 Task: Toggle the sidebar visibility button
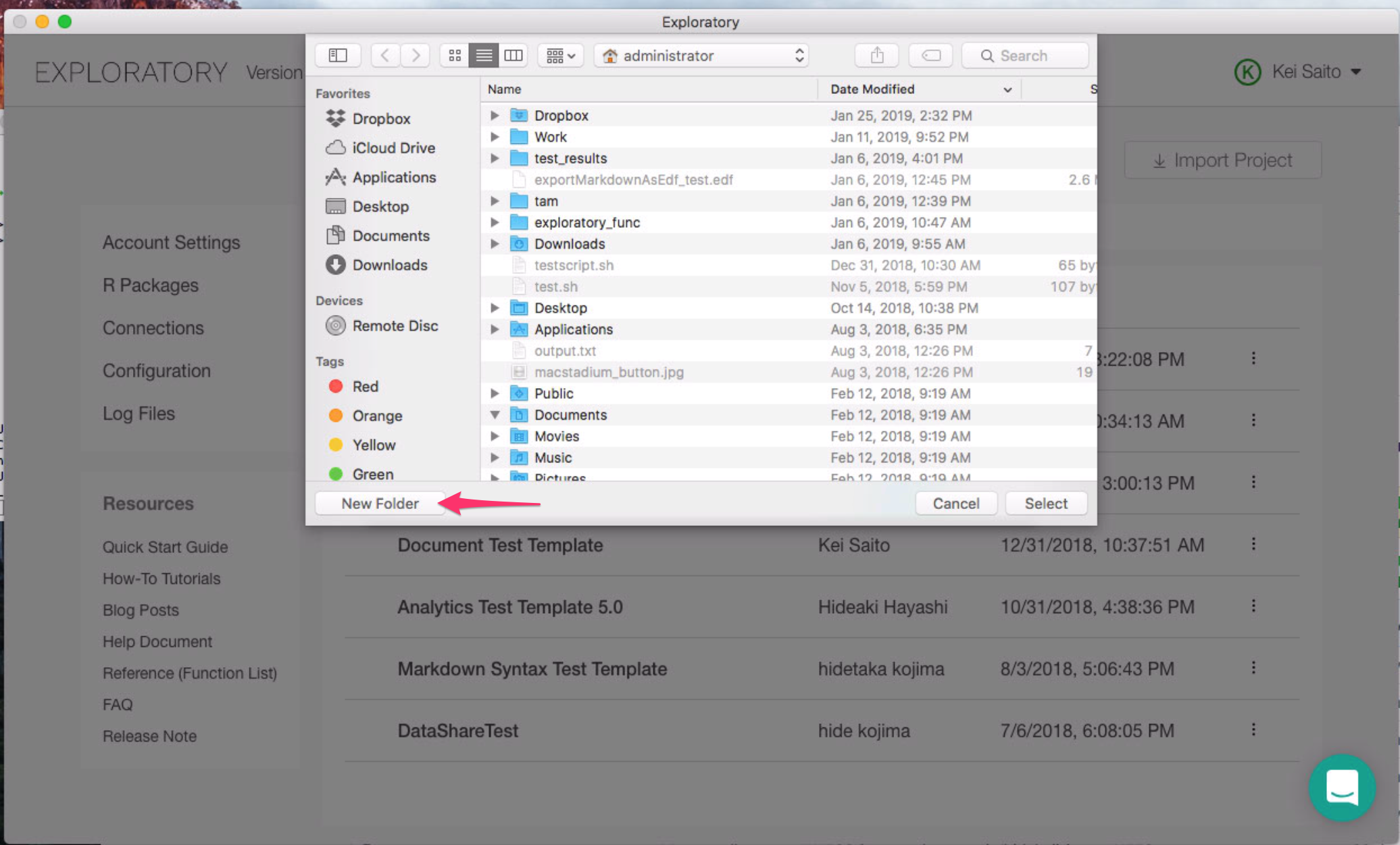(x=338, y=55)
